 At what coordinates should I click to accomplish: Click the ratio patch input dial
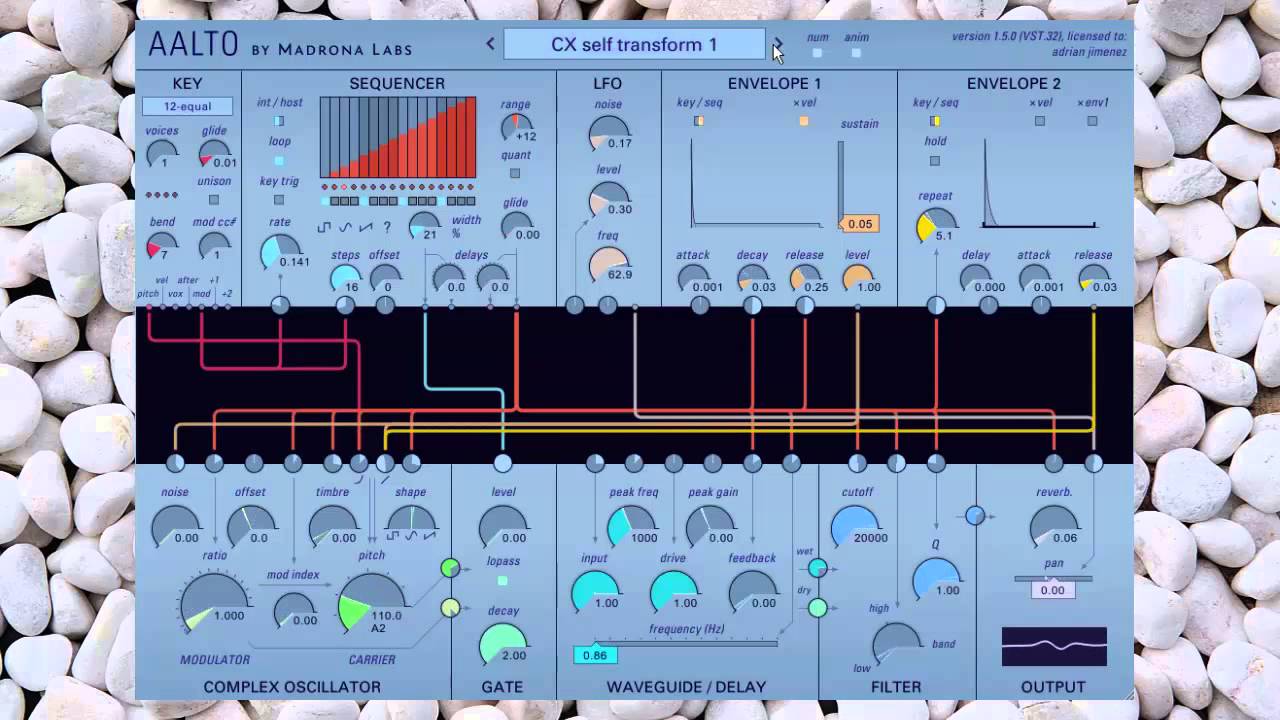[x=214, y=463]
